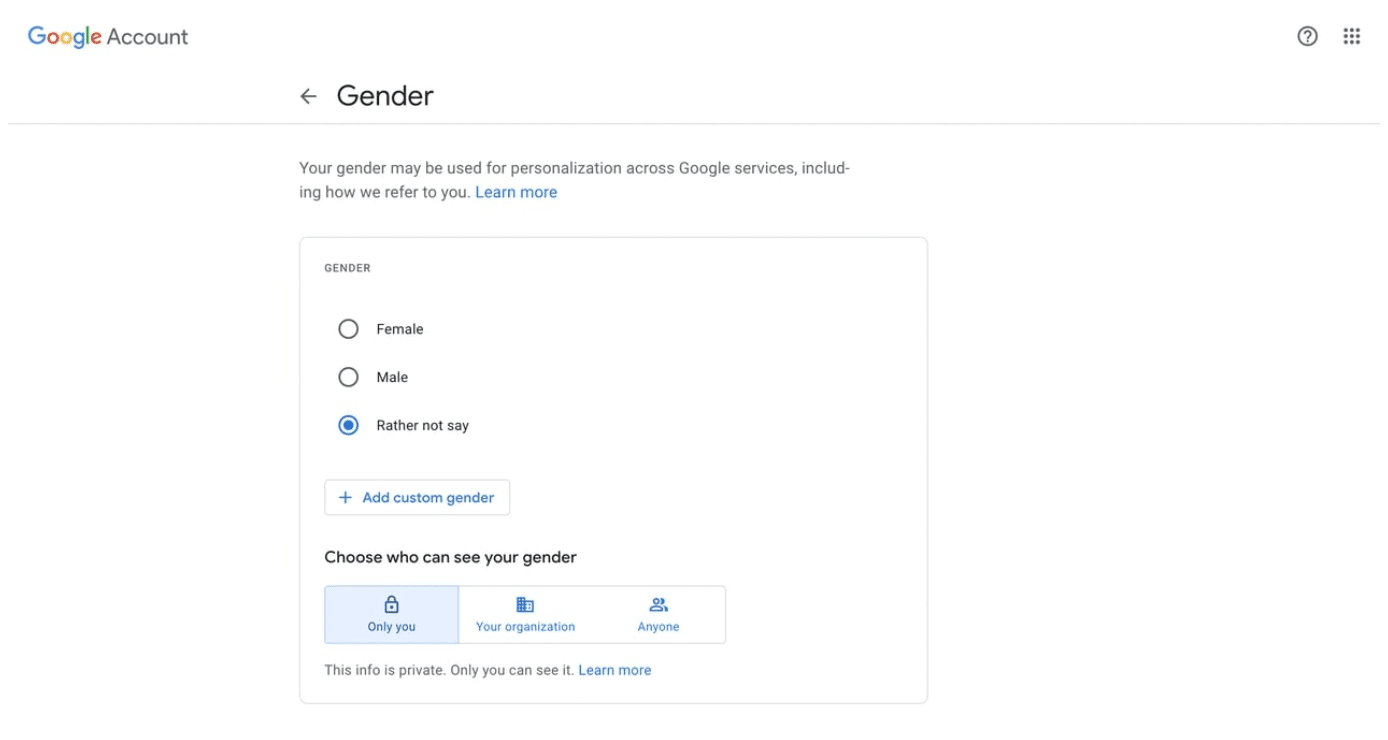Image resolution: width=1388 pixels, height=740 pixels.
Task: Click the Google Account logo
Action: [x=108, y=37]
